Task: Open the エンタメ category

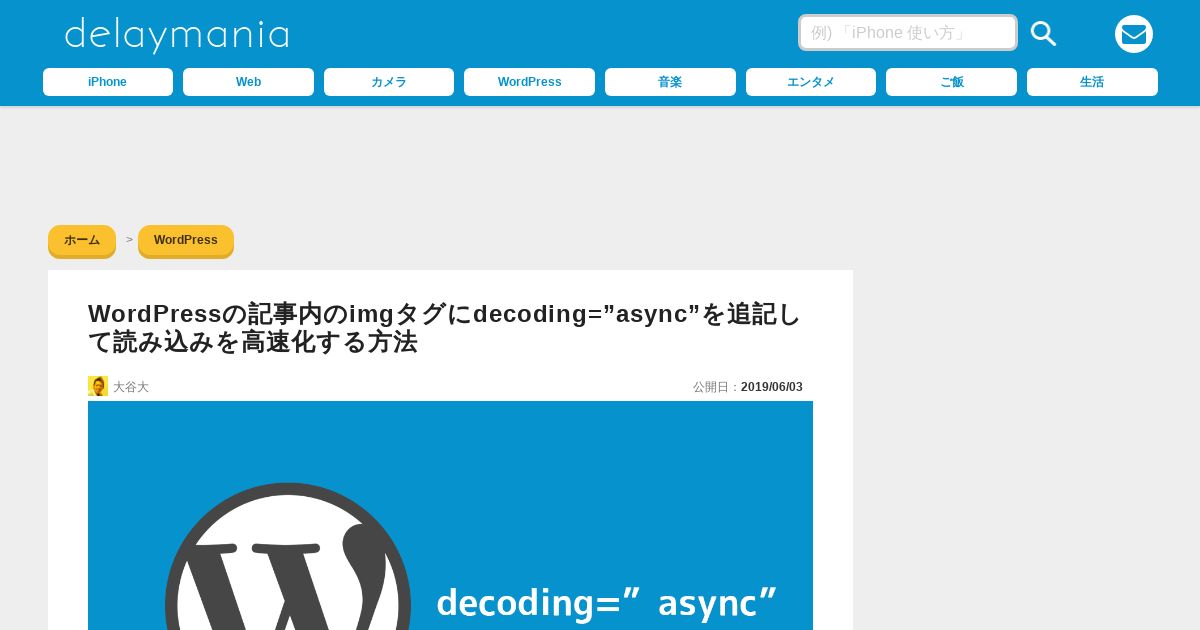Action: coord(811,82)
